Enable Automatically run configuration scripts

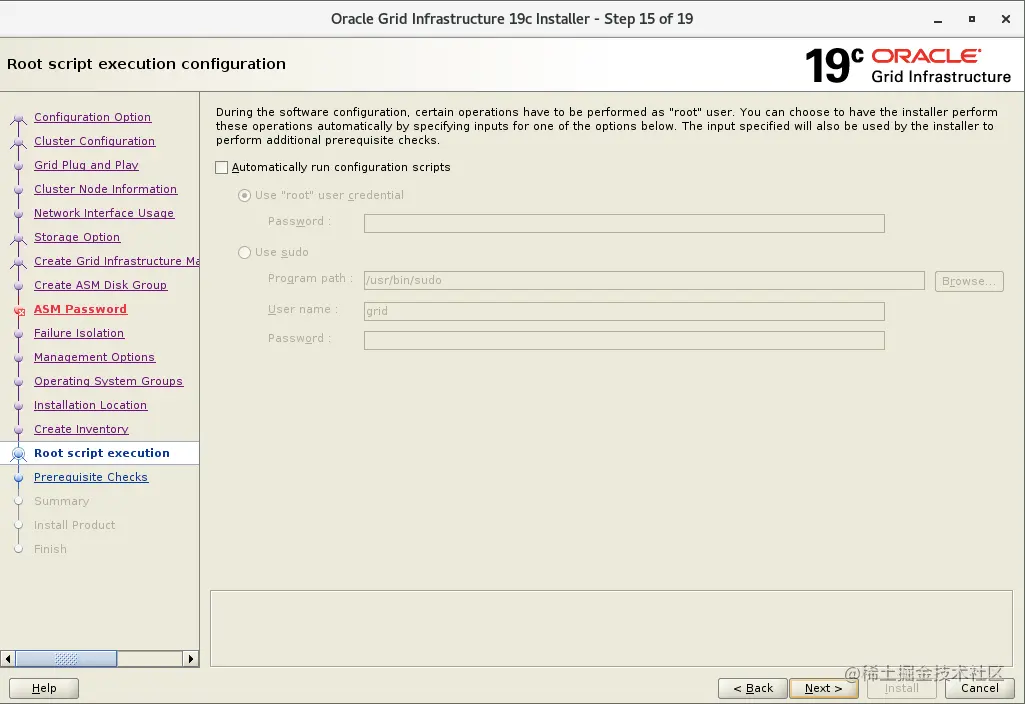coord(222,167)
